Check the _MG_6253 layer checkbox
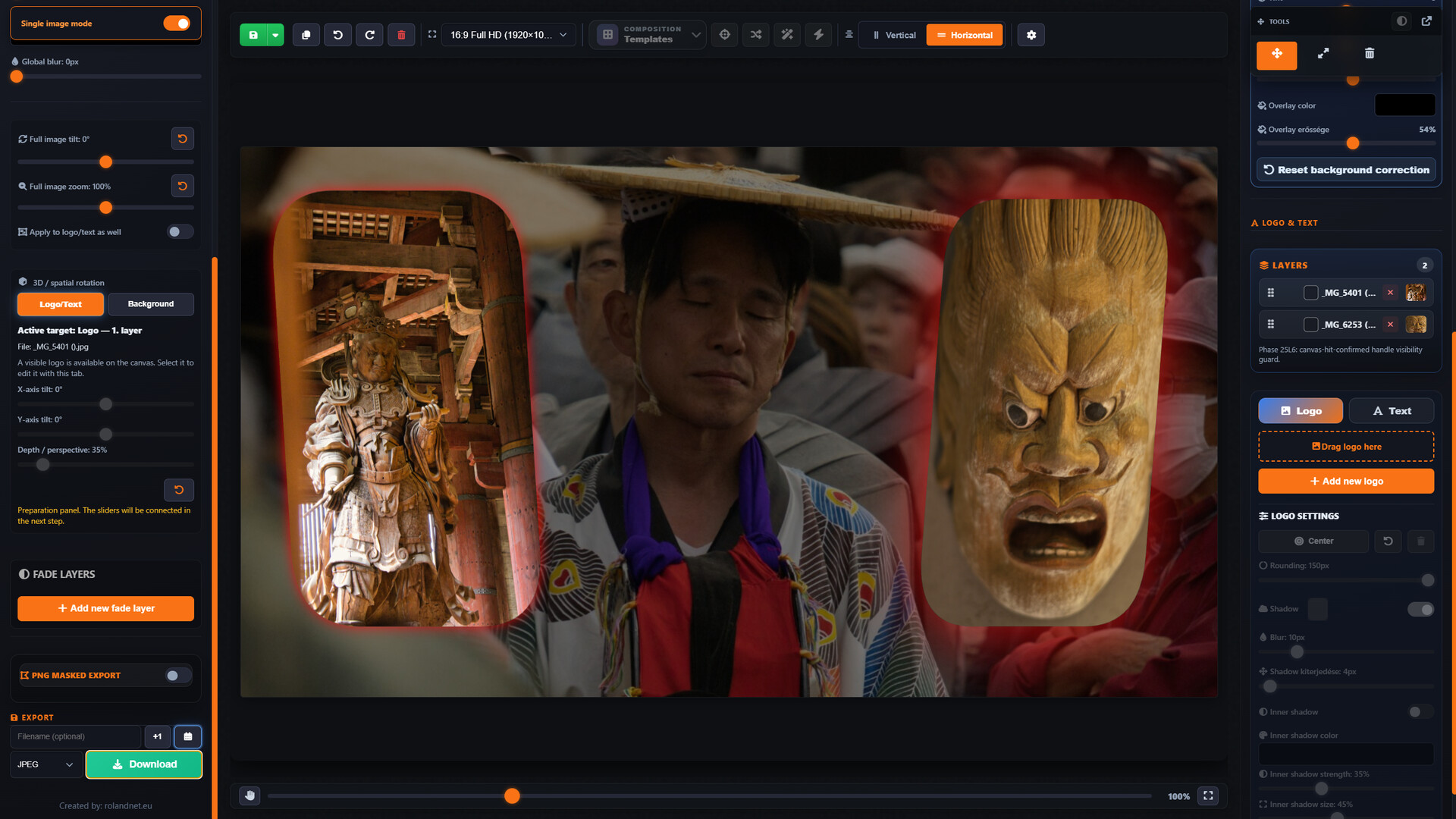 [1310, 325]
